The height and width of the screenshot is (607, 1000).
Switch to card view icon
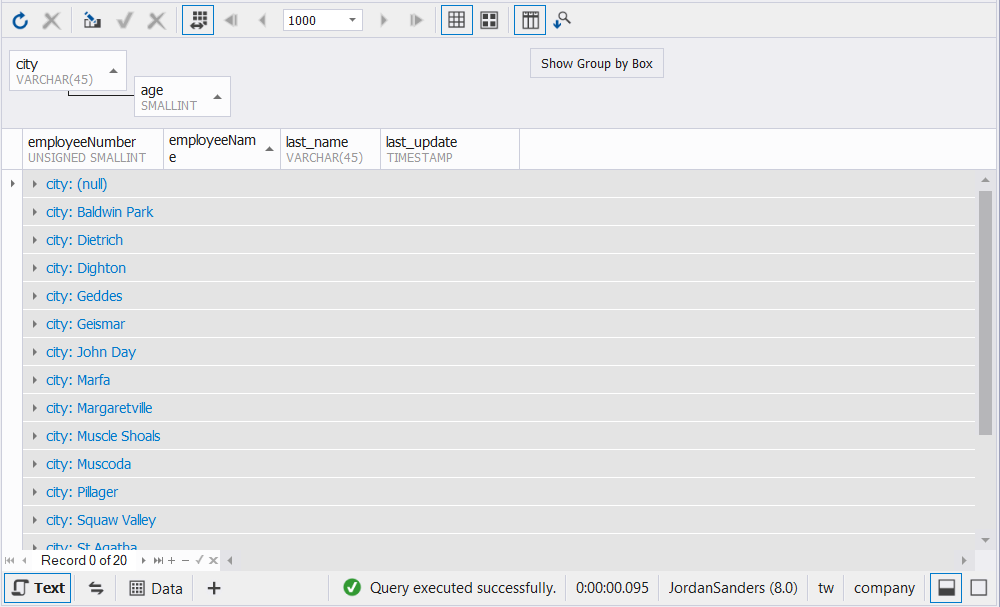[x=488, y=20]
